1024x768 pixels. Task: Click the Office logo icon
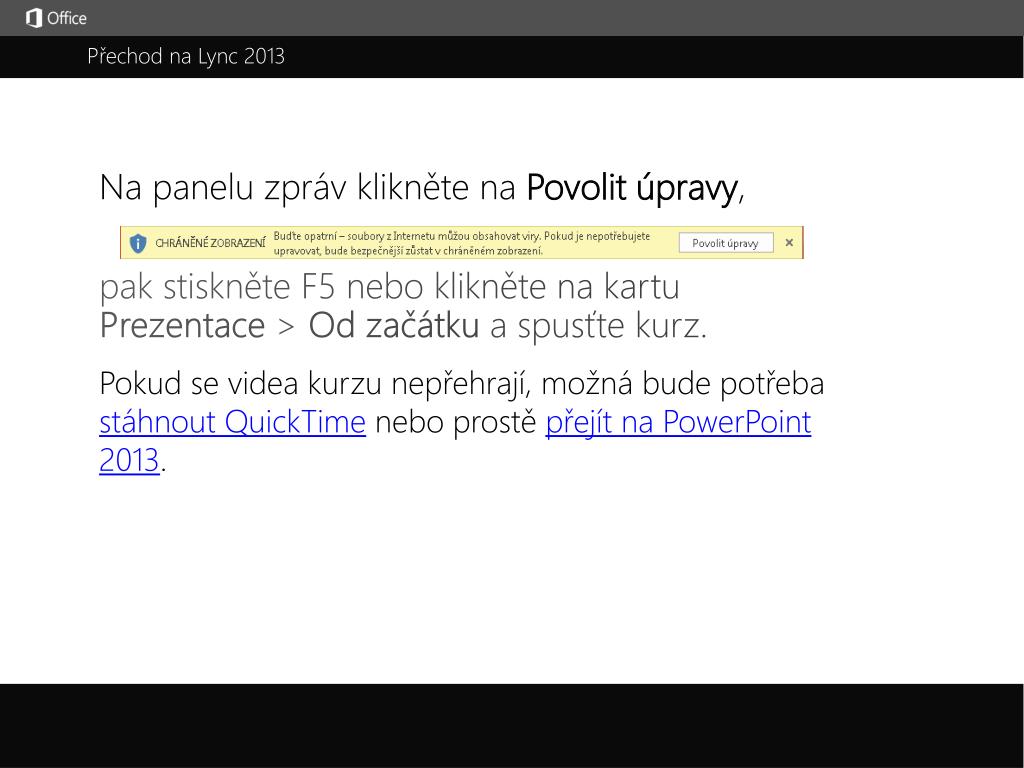coord(33,18)
